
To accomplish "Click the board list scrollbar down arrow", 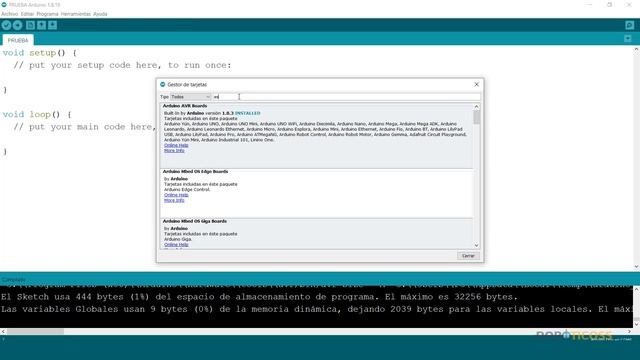I will [x=476, y=245].
